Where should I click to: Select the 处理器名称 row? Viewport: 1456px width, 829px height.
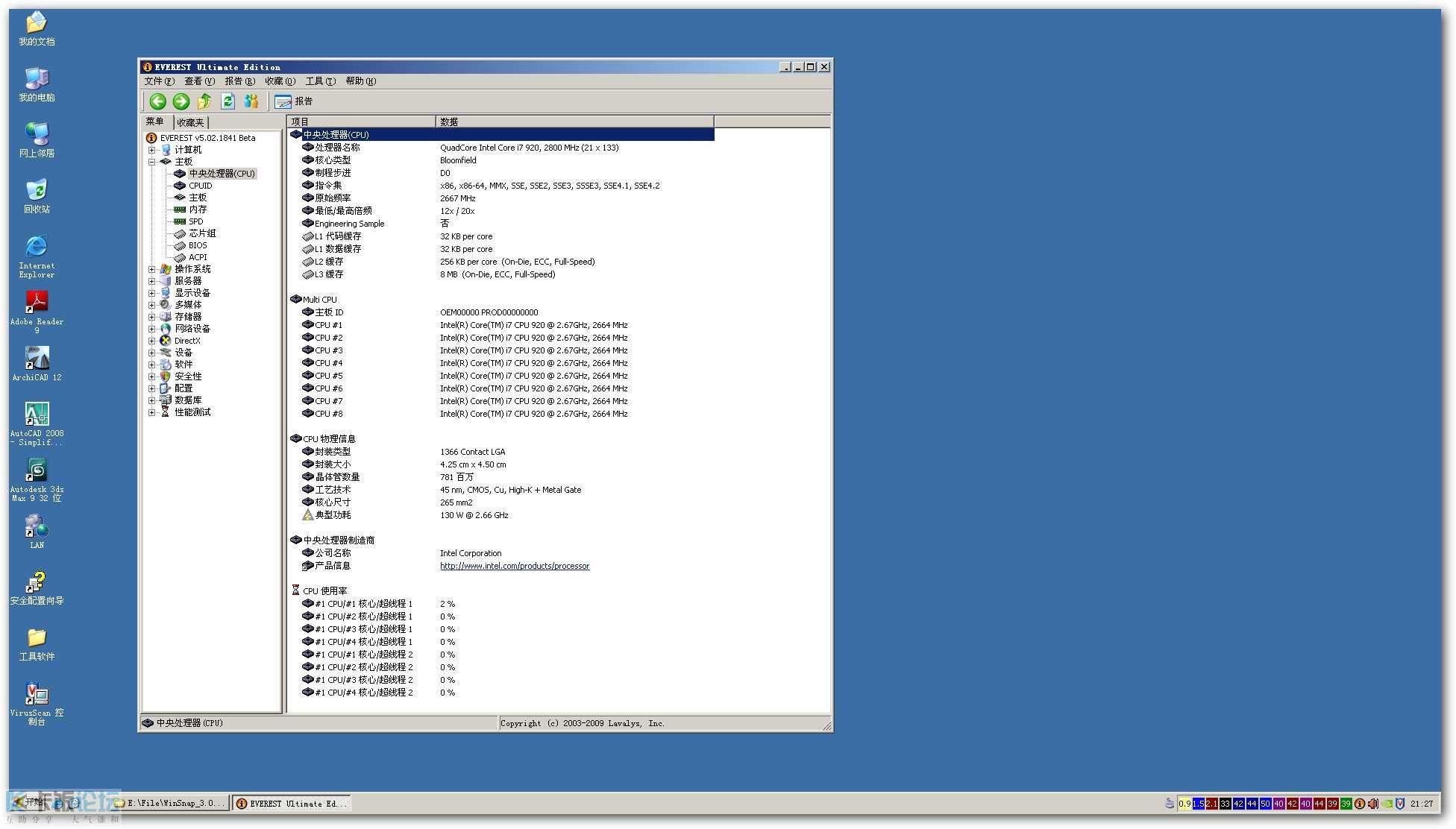(x=501, y=148)
